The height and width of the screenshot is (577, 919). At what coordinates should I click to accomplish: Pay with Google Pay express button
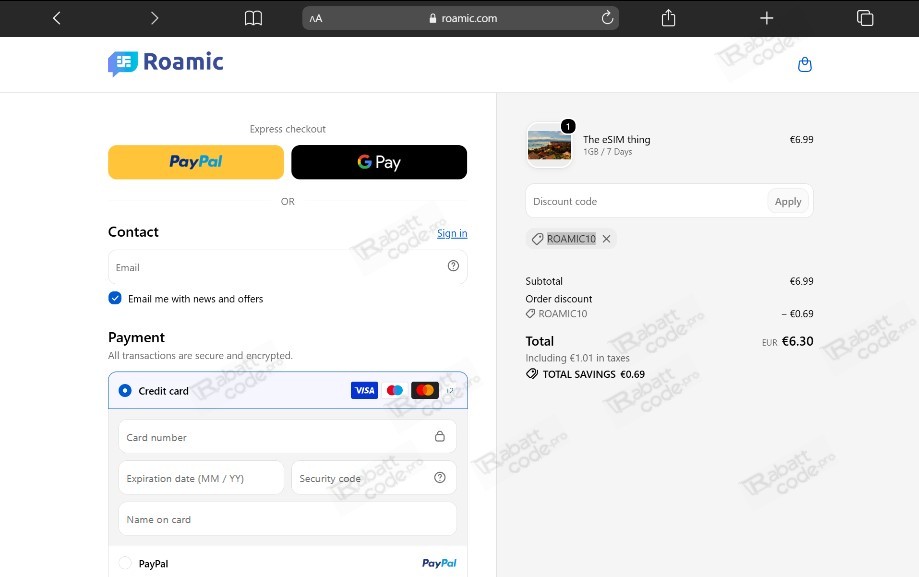click(x=379, y=162)
